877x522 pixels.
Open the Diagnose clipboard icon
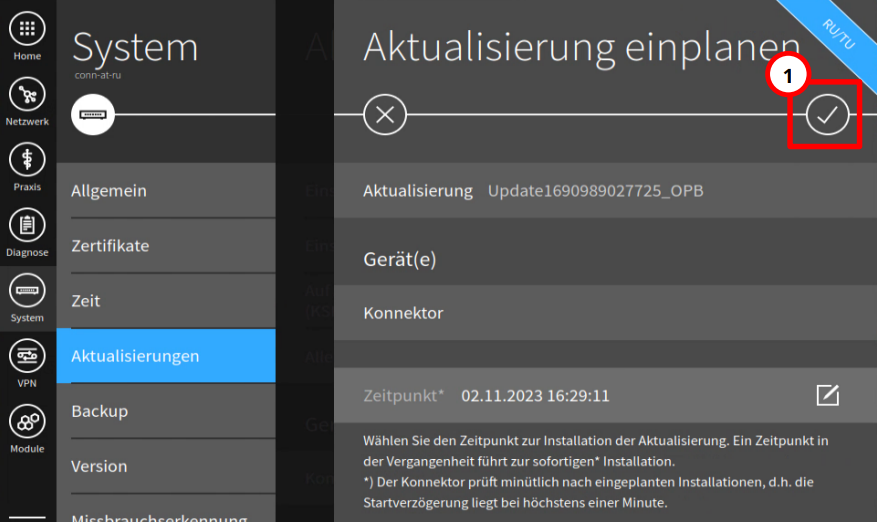point(27,225)
